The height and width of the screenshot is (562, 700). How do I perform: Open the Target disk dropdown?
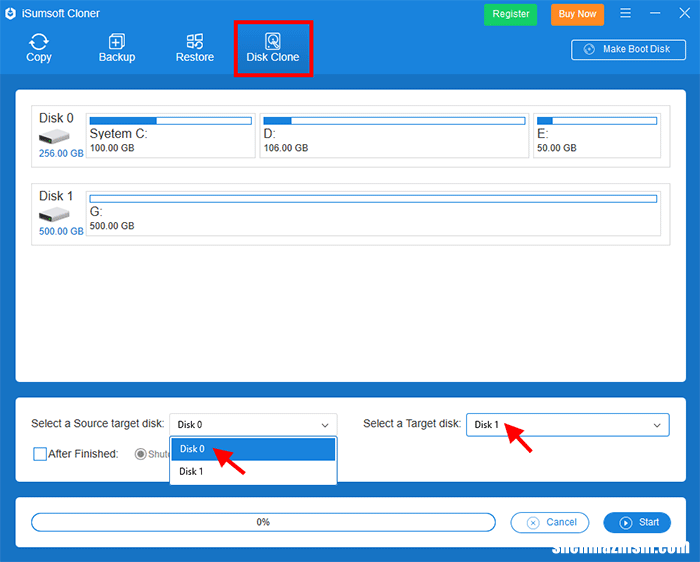568,425
